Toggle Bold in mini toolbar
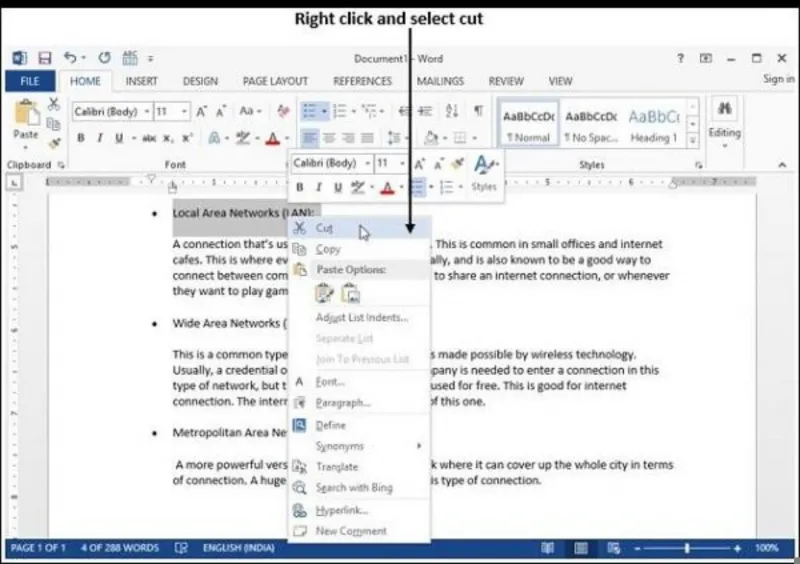 [300, 187]
